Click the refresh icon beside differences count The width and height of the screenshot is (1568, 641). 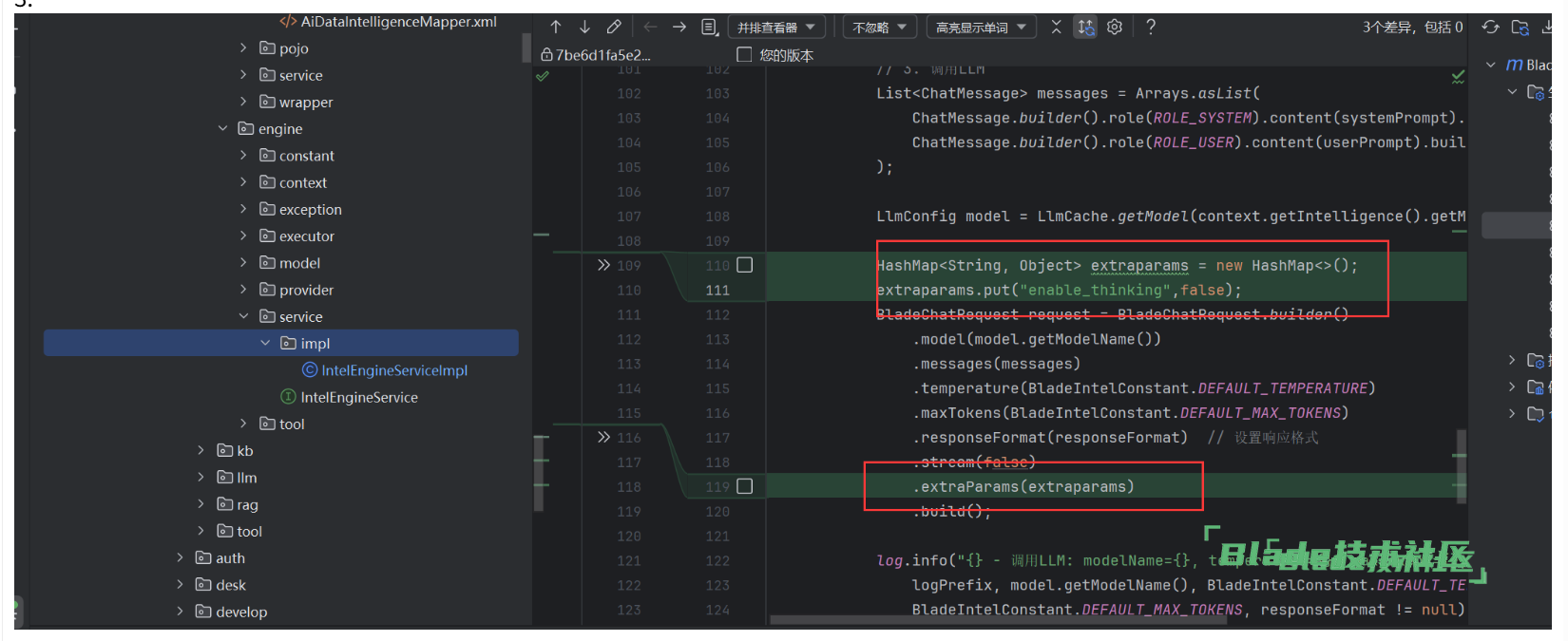pyautogui.click(x=1490, y=28)
